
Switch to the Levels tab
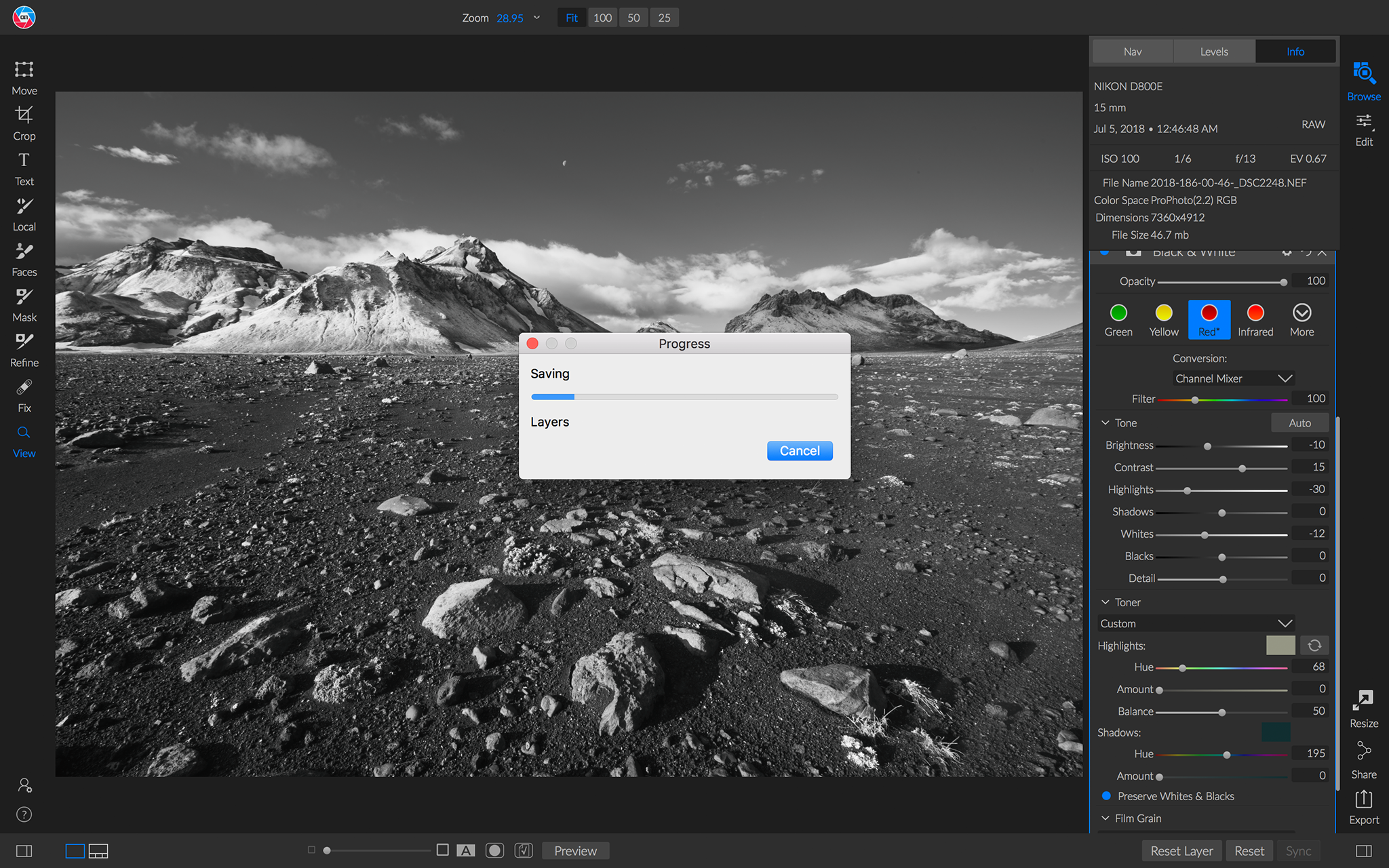[x=1213, y=52]
